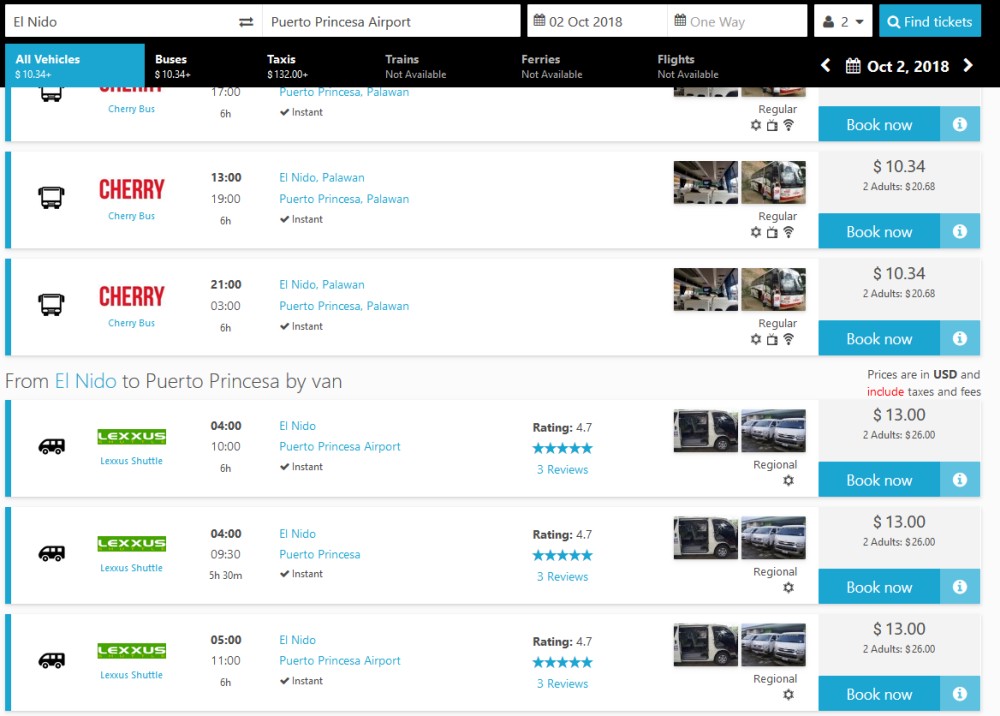The image size is (1000, 716).
Task: Click El Nido link in van section heading
Action: [x=85, y=381]
